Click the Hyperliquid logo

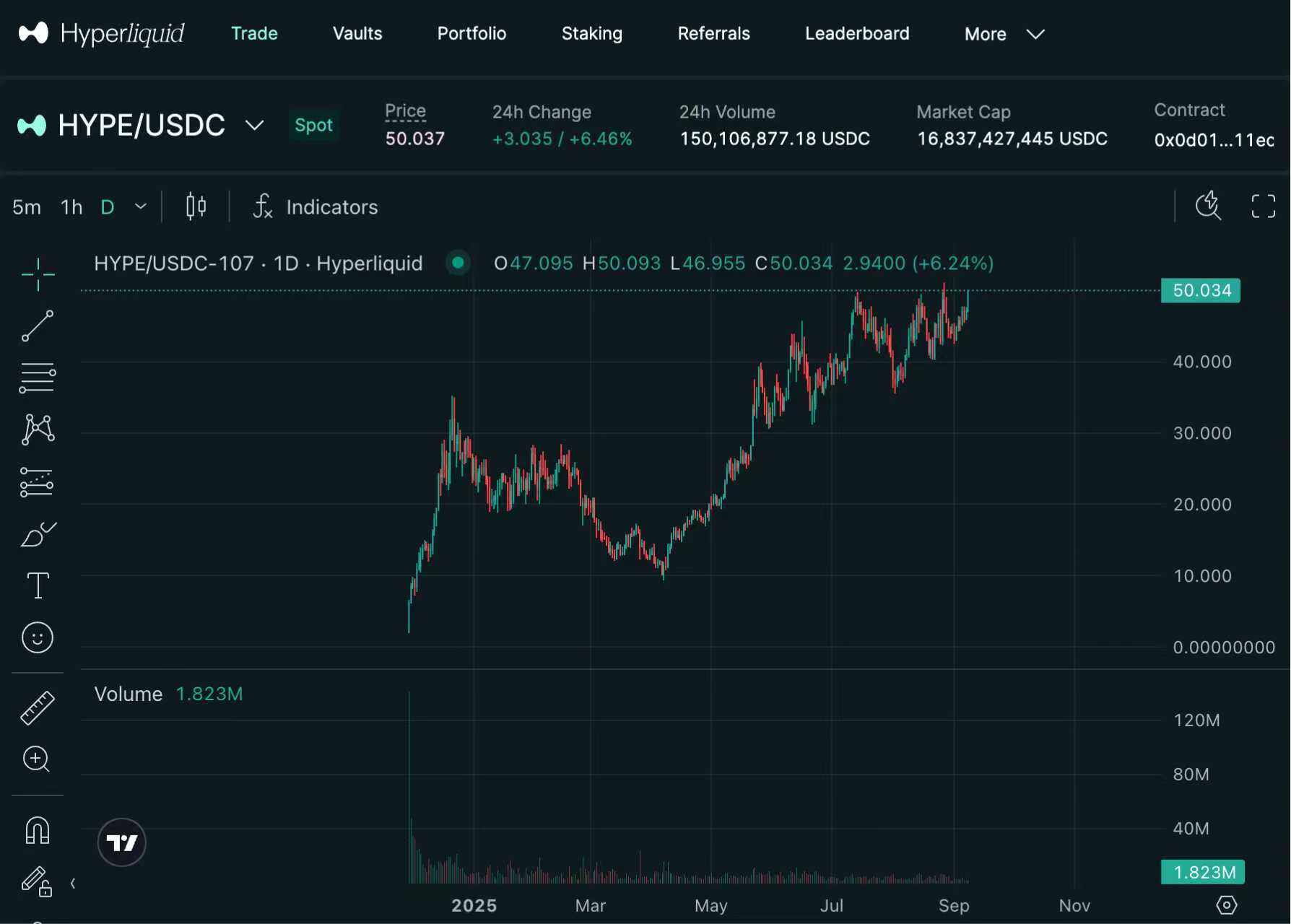[x=101, y=33]
